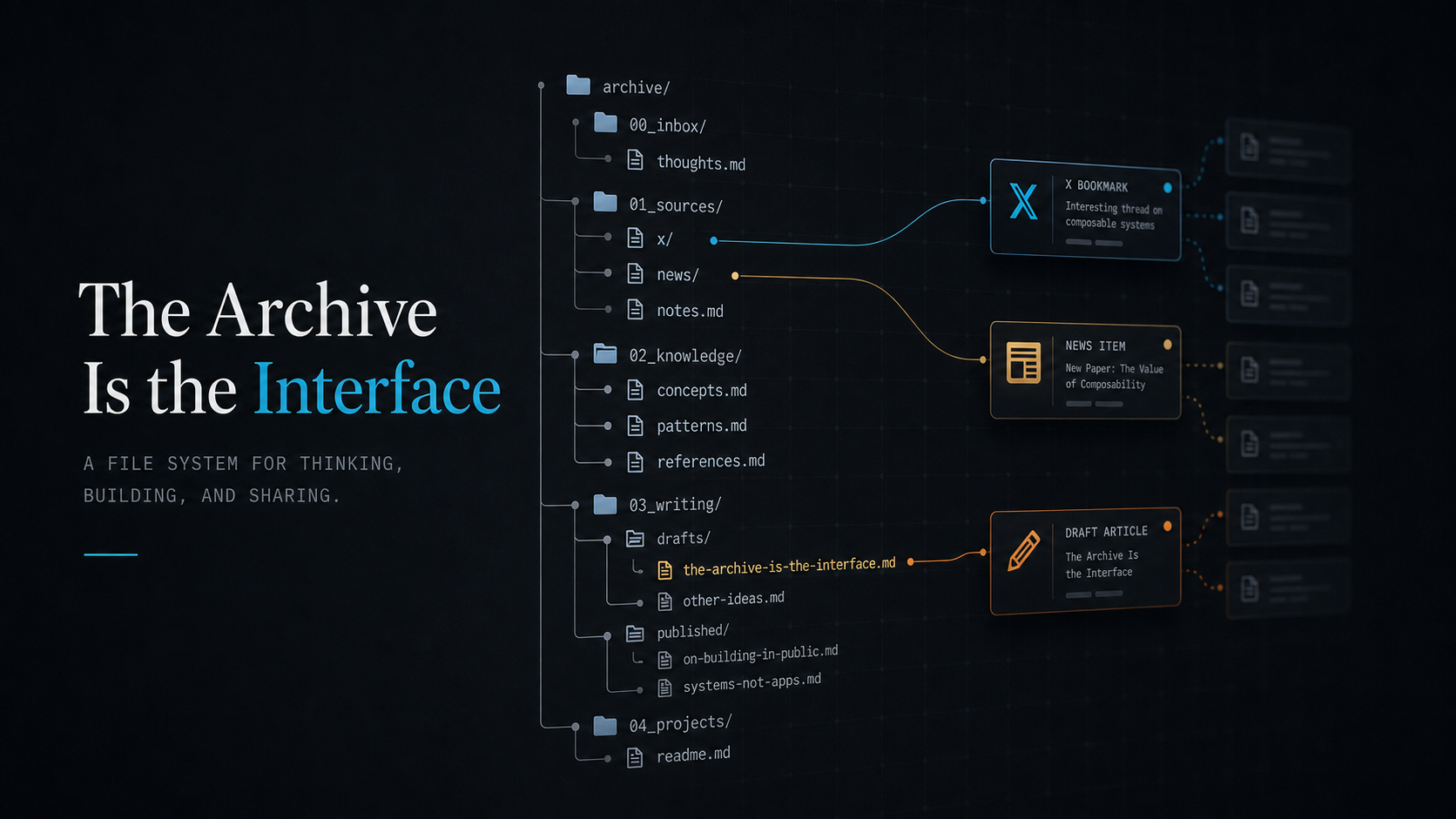Click the orange pencil draft icon
Viewport: 1456px width, 819px height.
coord(1023,550)
